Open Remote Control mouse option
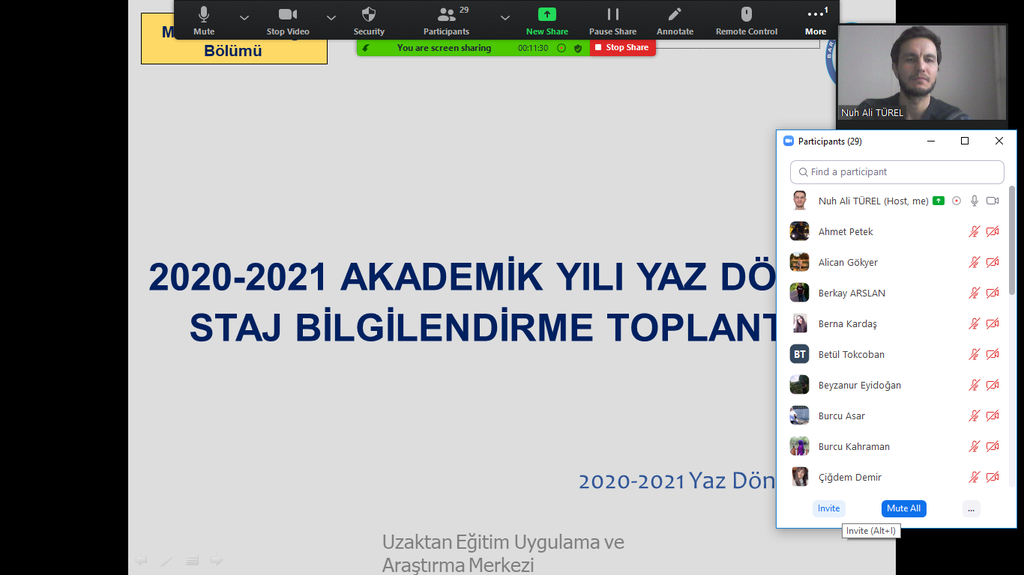This screenshot has width=1024, height=575. click(x=746, y=21)
